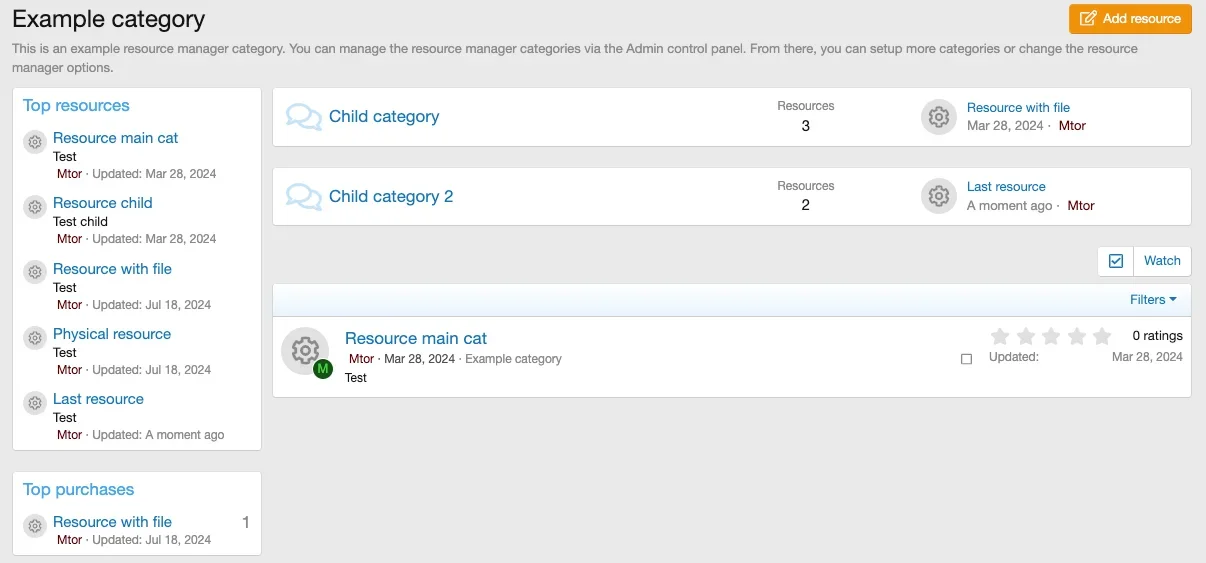This screenshot has width=1206, height=563.
Task: Click Mtor username under Last resource in sidebar
Action: [x=69, y=435]
